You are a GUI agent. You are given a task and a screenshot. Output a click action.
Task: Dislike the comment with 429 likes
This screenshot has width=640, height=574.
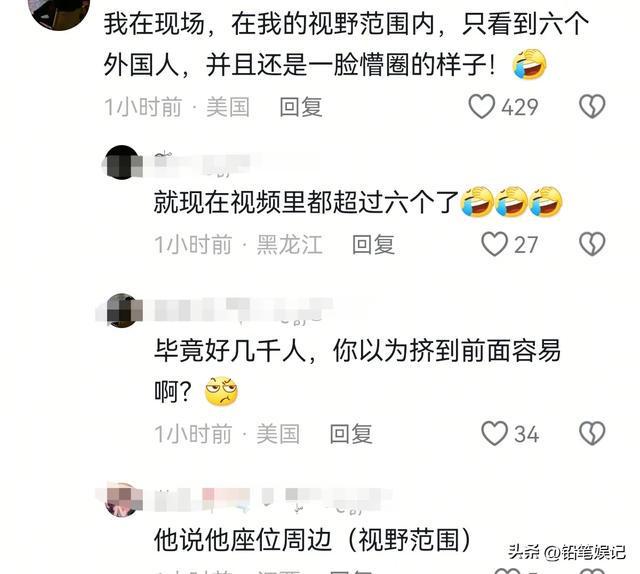(592, 107)
